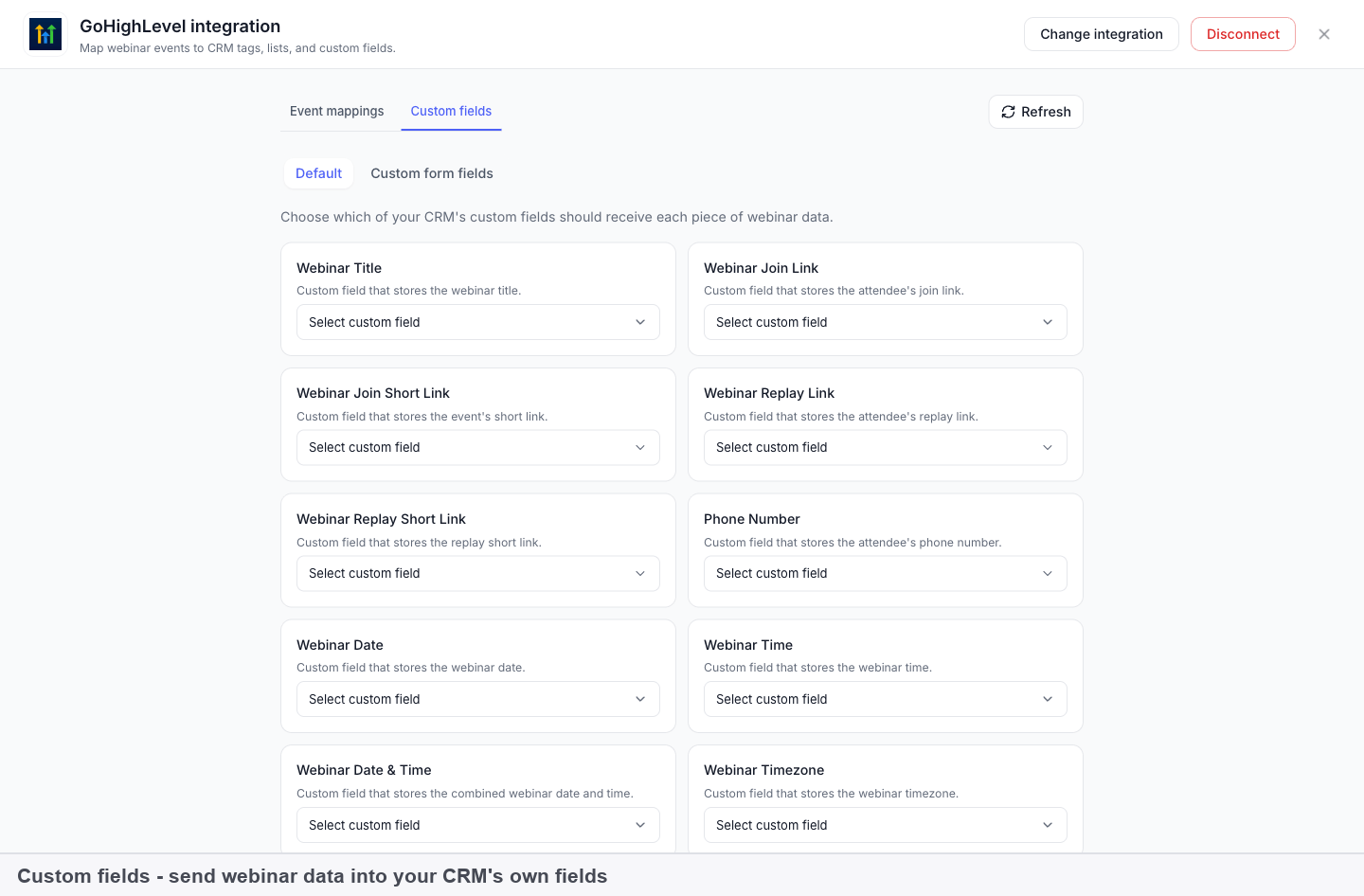
Task: Click the Refresh button
Action: click(x=1036, y=112)
